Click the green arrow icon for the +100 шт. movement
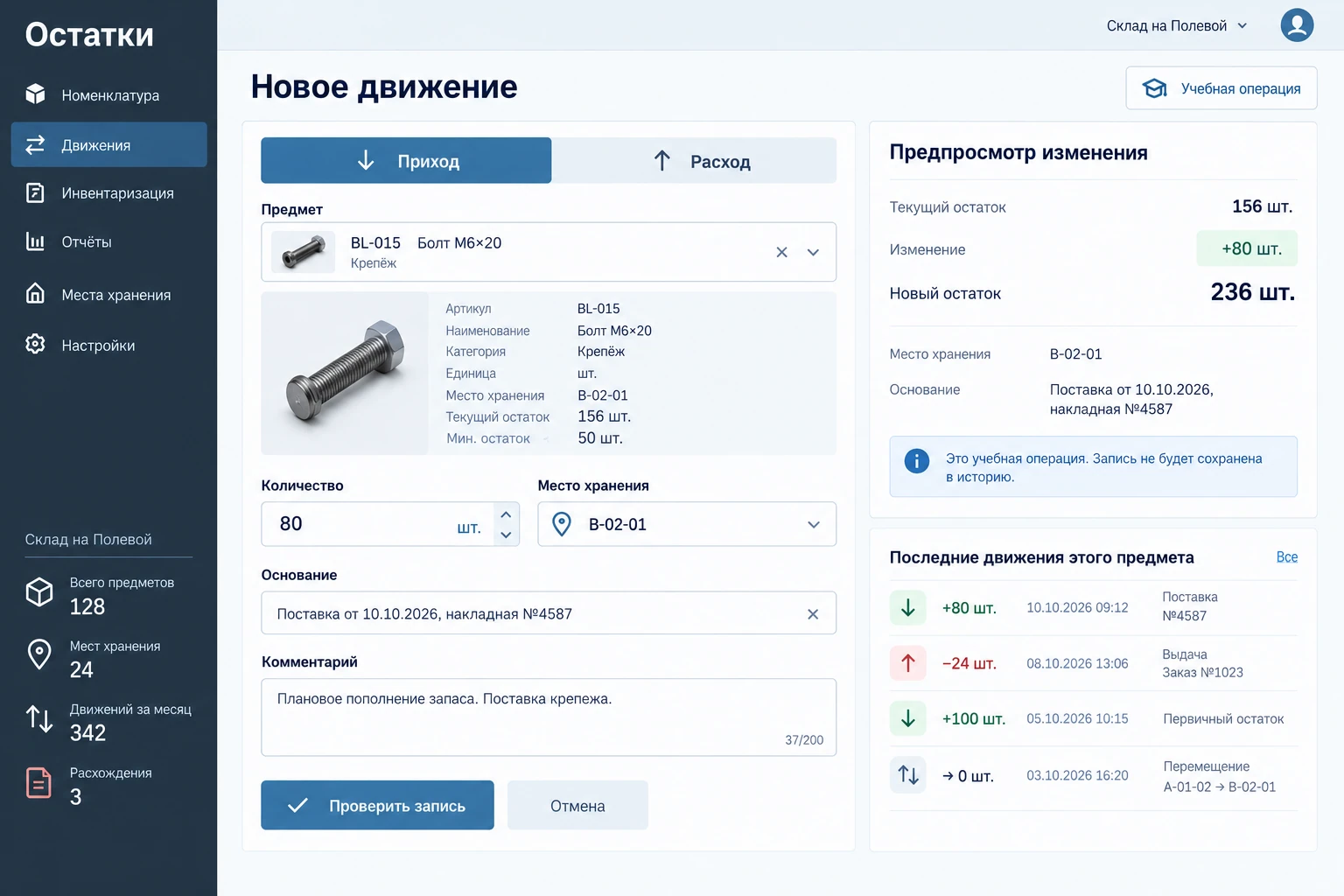 pyautogui.click(x=908, y=718)
